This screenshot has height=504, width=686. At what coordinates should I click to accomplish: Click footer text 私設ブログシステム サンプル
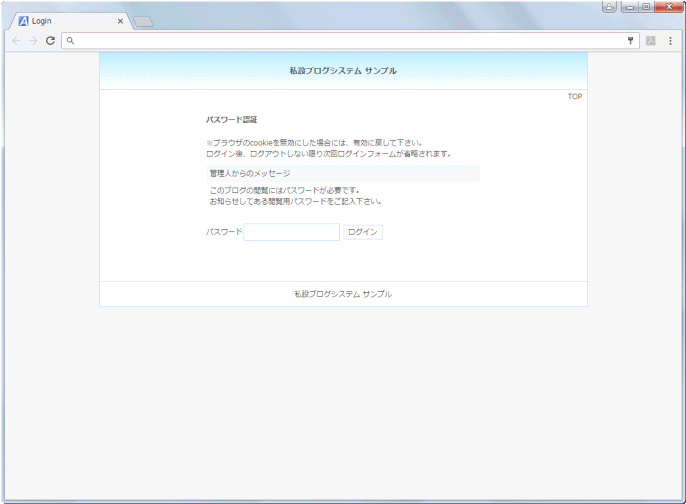click(x=343, y=294)
